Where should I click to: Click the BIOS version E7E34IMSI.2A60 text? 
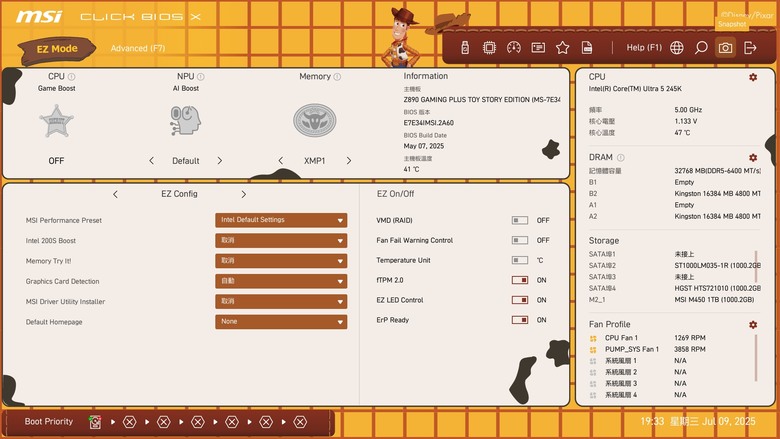click(x=428, y=123)
